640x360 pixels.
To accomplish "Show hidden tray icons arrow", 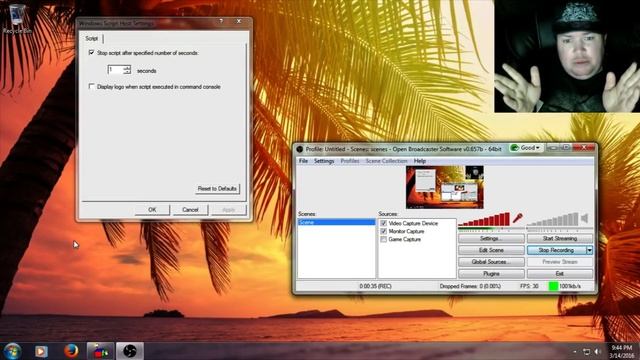I will click(x=575, y=351).
